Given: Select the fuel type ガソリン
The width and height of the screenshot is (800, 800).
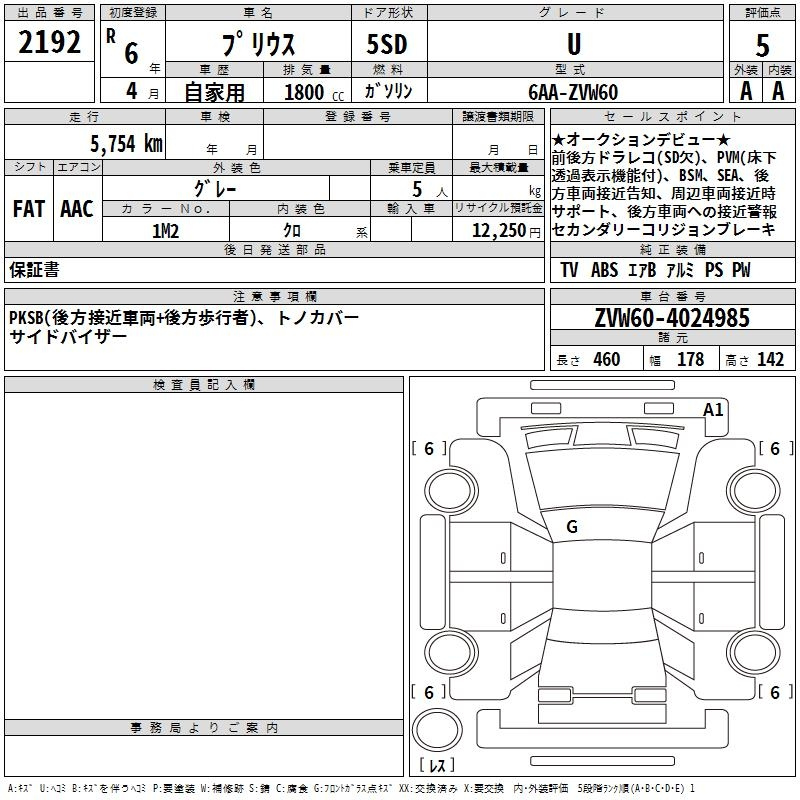Looking at the screenshot, I should [389, 91].
